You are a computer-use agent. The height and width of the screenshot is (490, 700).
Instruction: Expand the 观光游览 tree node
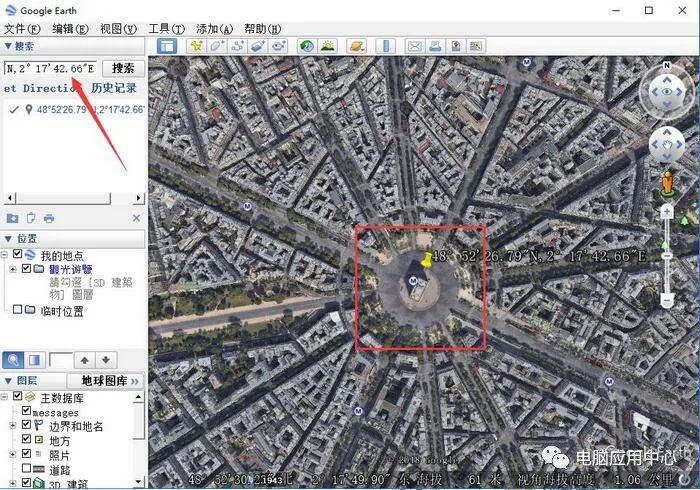click(x=12, y=269)
